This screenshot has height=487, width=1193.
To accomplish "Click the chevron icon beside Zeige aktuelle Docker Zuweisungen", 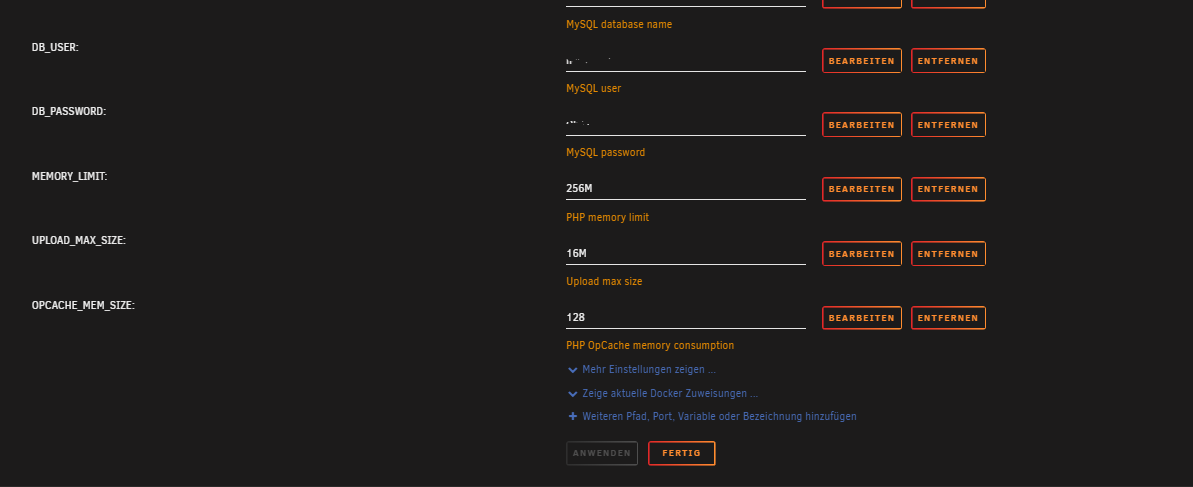I will [573, 394].
